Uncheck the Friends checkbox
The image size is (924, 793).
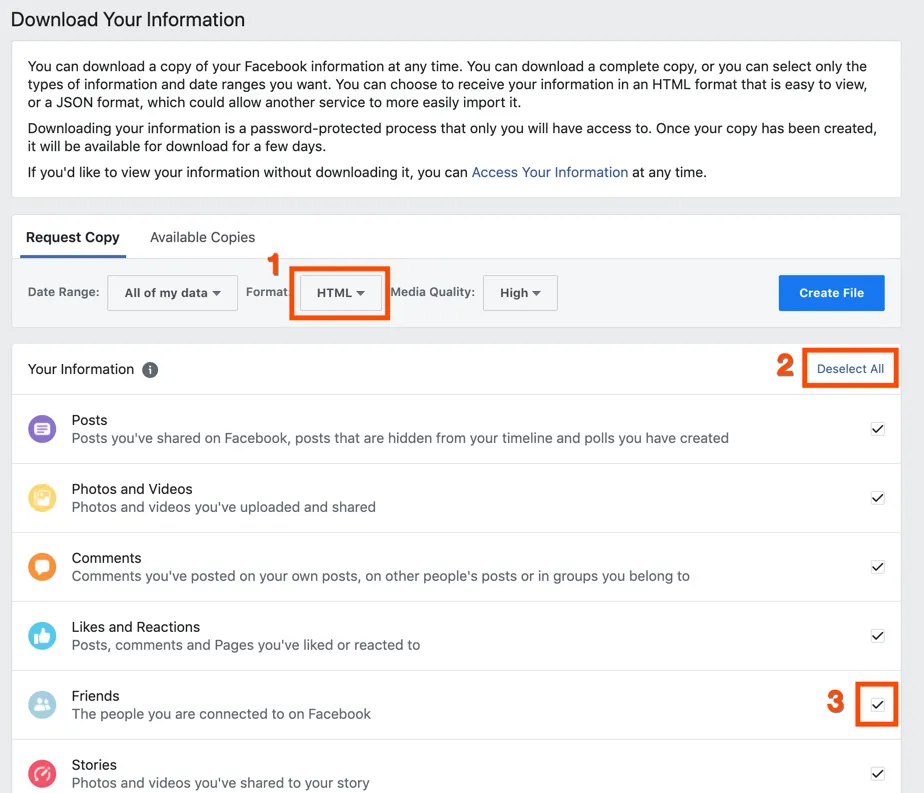point(877,705)
